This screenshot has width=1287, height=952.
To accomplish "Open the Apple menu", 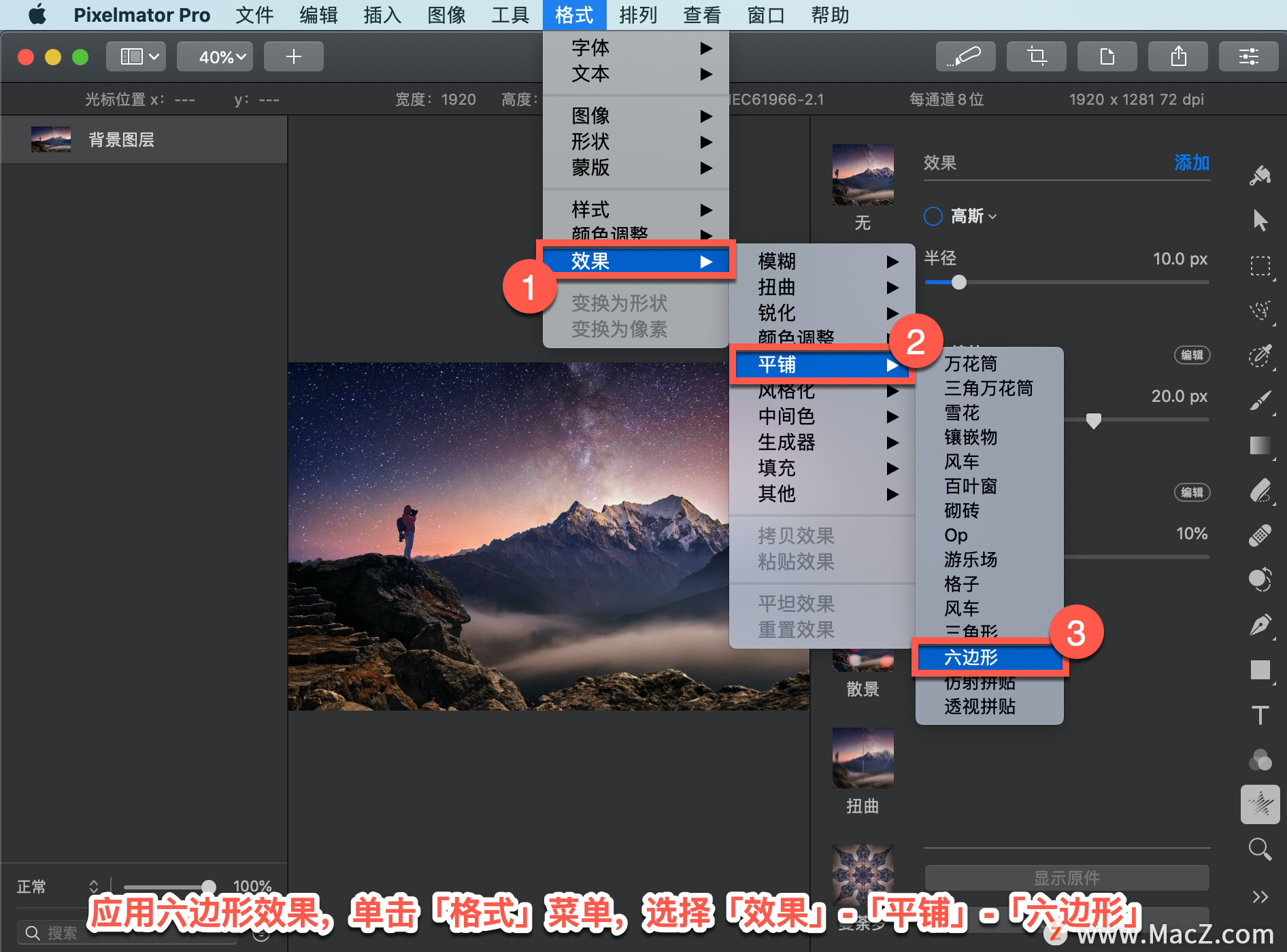I will point(37,15).
